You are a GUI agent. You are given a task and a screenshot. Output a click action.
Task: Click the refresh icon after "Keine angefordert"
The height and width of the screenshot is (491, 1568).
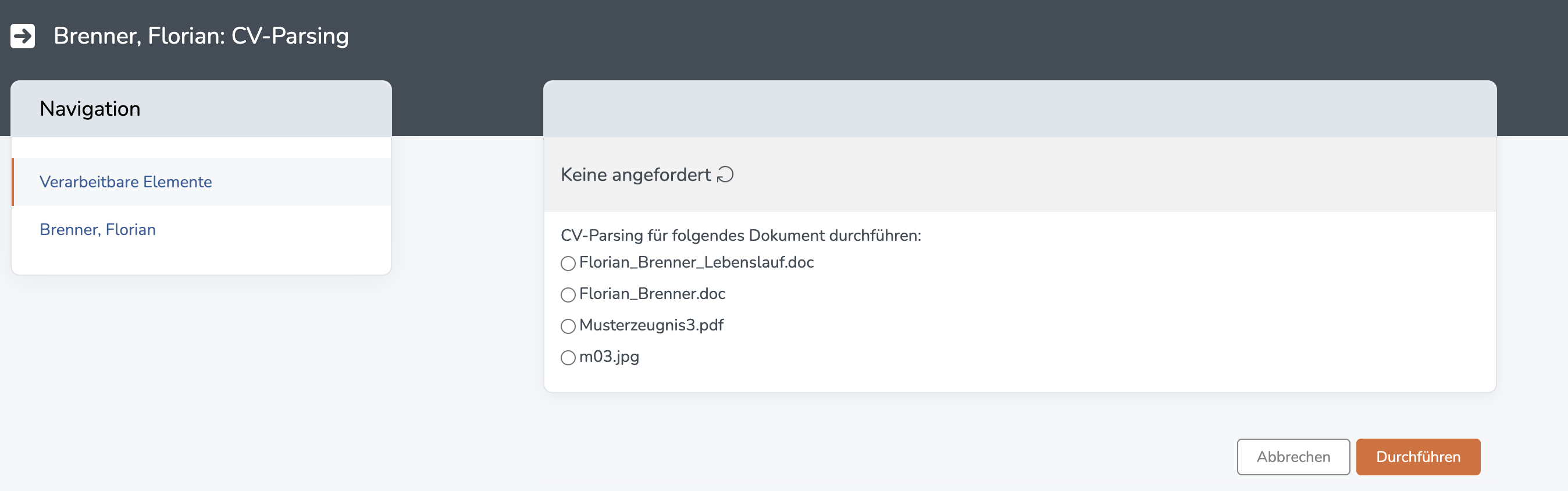pyautogui.click(x=725, y=175)
